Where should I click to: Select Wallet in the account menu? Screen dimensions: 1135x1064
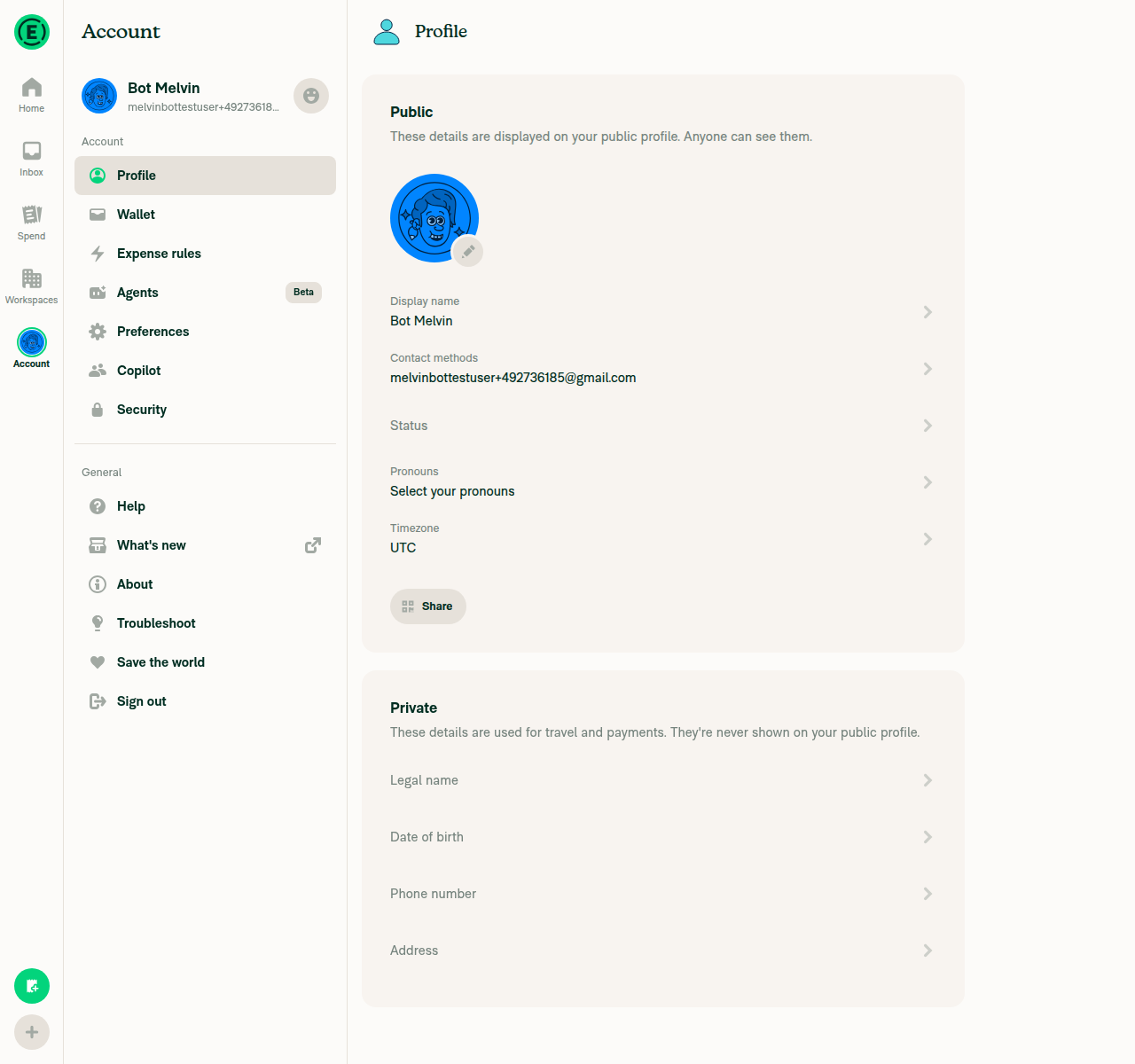tap(205, 215)
